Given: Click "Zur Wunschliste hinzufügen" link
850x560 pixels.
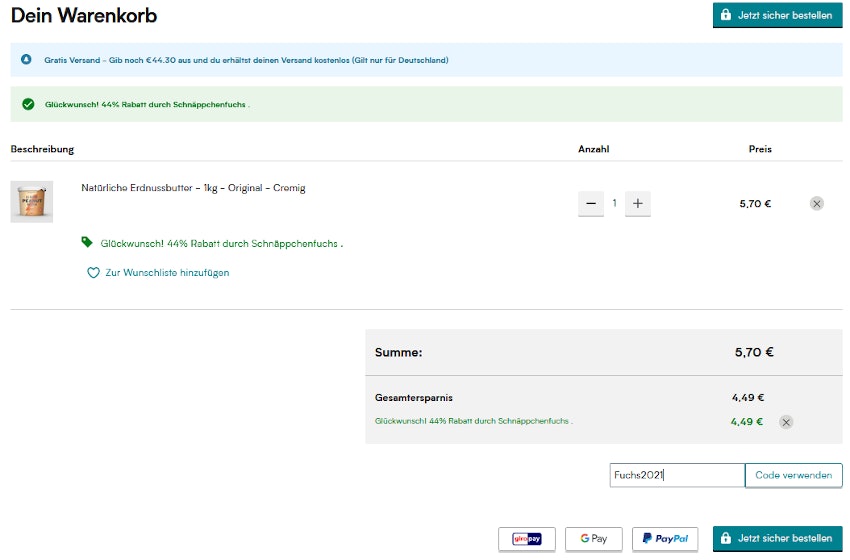Looking at the screenshot, I should coord(167,272).
